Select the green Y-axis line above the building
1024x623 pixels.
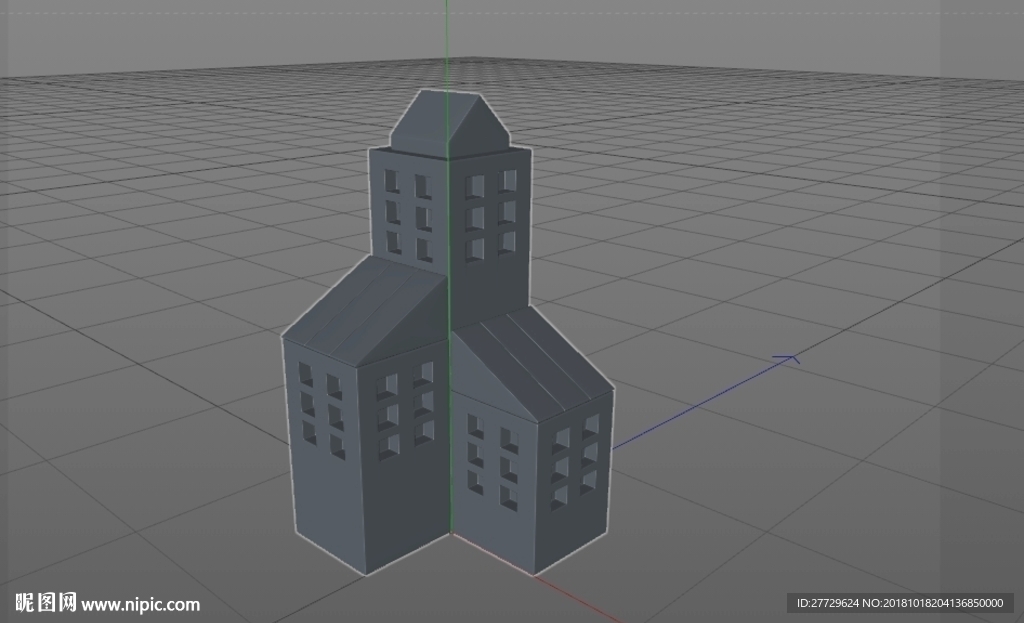point(447,44)
